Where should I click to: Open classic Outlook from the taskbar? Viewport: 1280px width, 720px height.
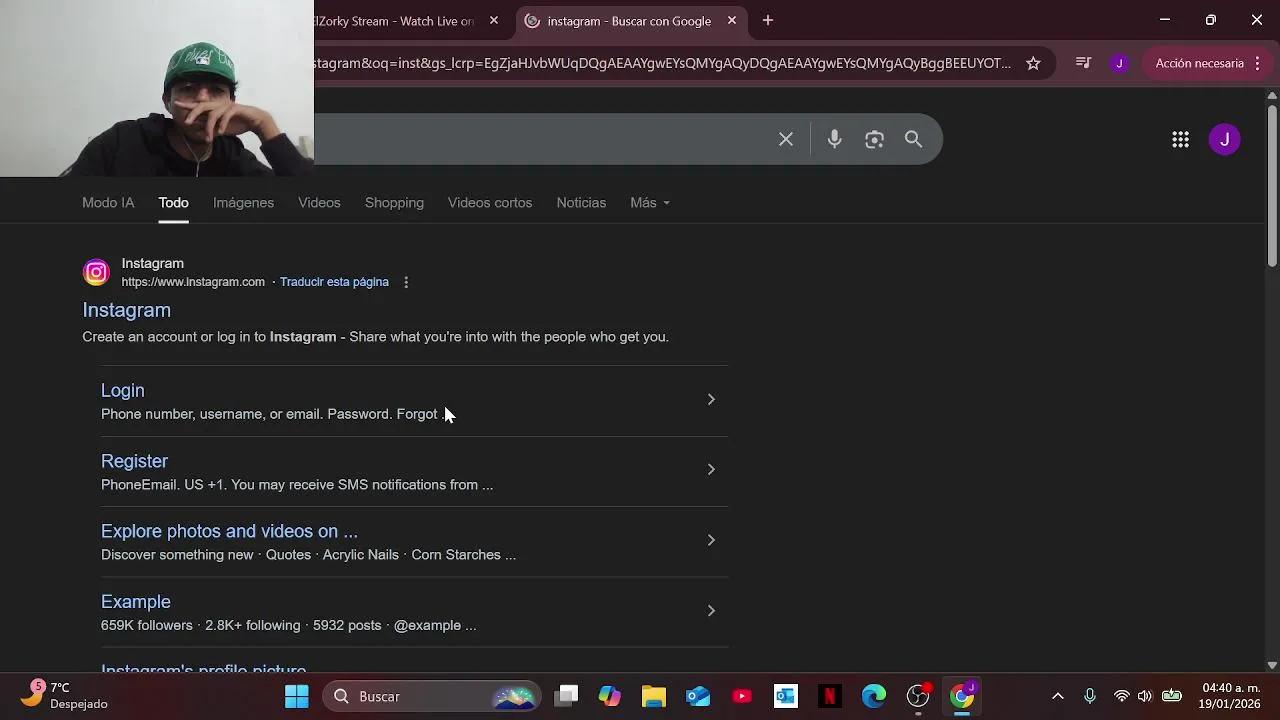[x=786, y=696]
